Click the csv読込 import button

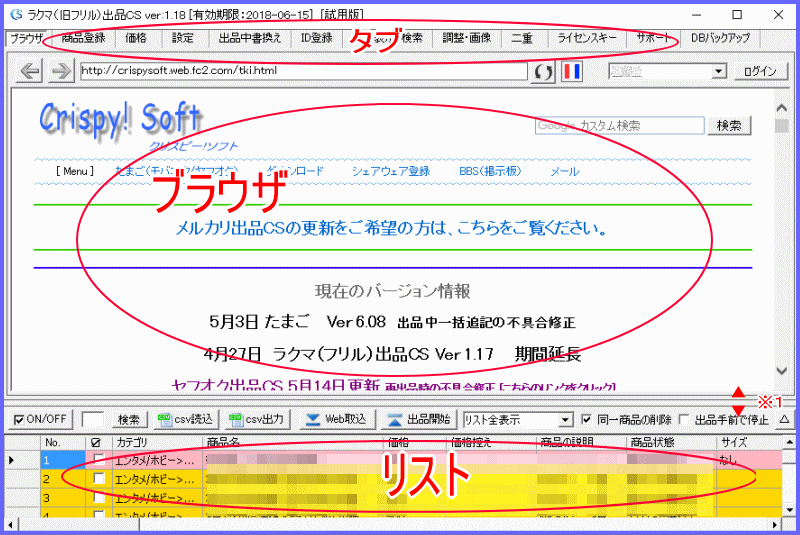click(186, 420)
